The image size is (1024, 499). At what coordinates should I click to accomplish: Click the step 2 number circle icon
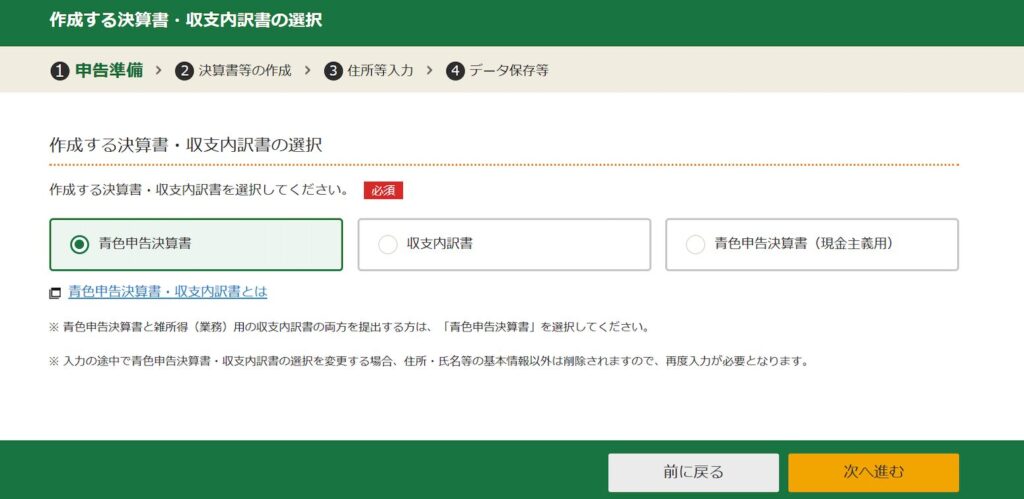point(184,71)
